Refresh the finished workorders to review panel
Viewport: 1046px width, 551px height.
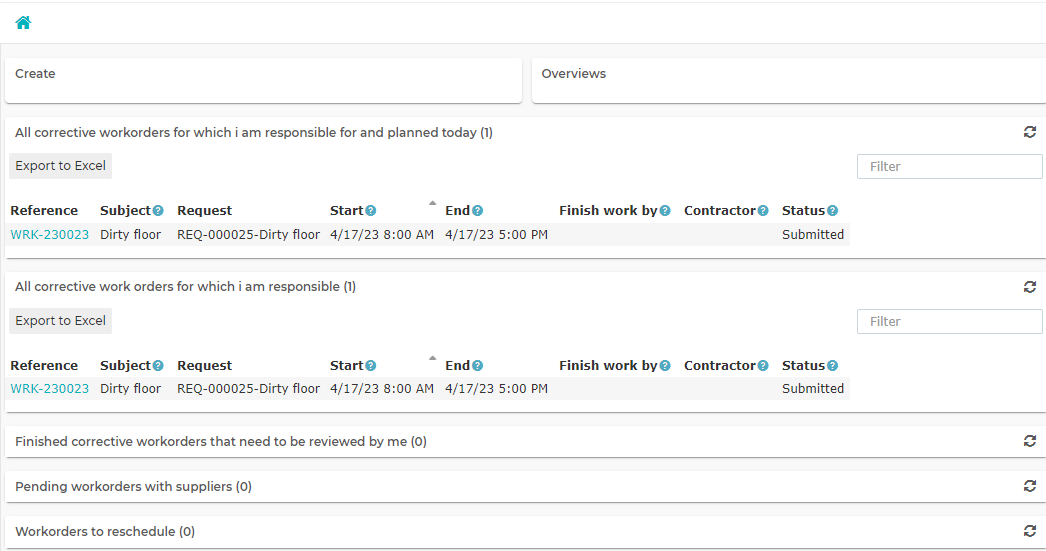point(1030,441)
